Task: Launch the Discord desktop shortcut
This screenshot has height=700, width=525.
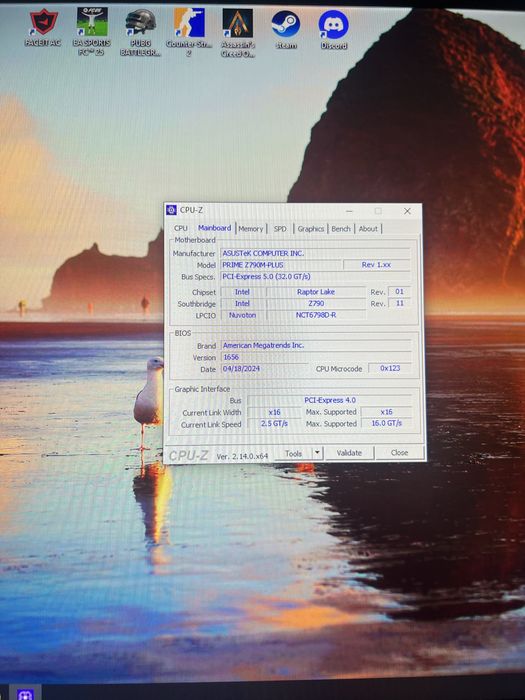Action: (x=333, y=29)
